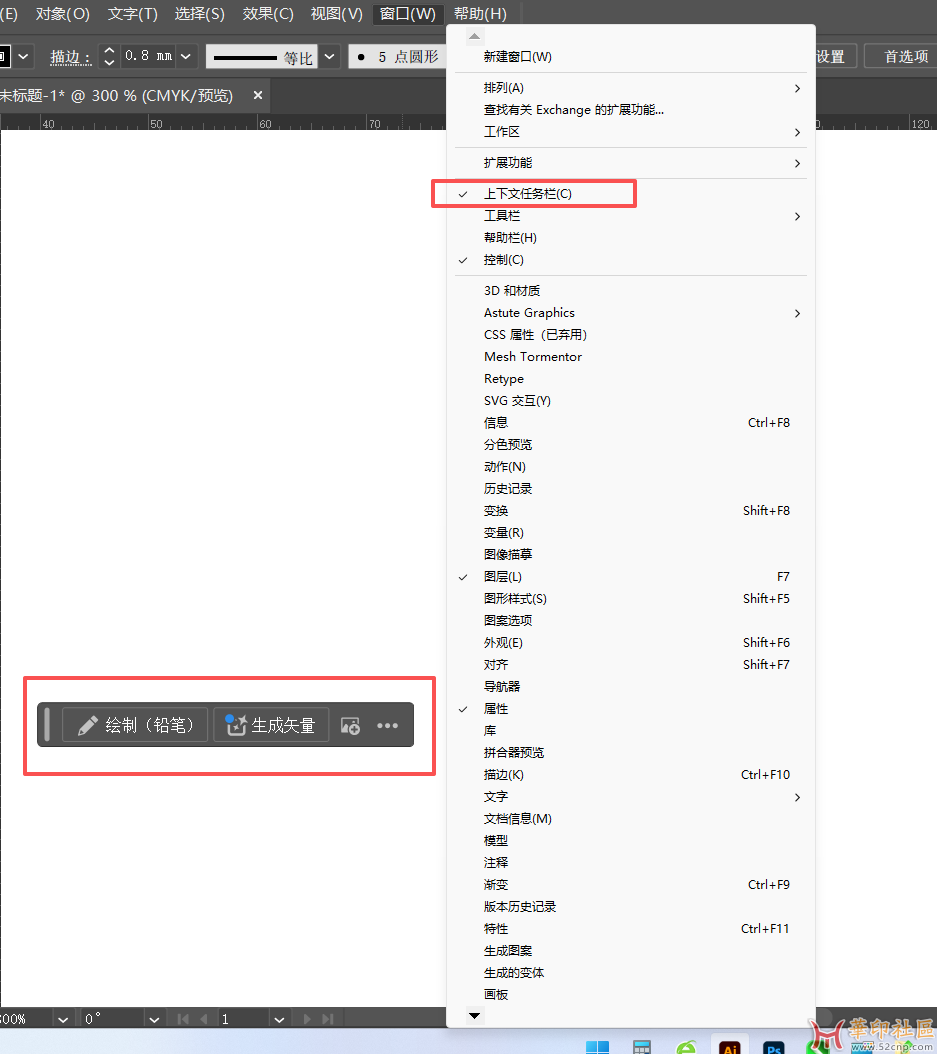Click the place image icon in contextual taskbar
Screen dimensions: 937x1054
(x=350, y=726)
